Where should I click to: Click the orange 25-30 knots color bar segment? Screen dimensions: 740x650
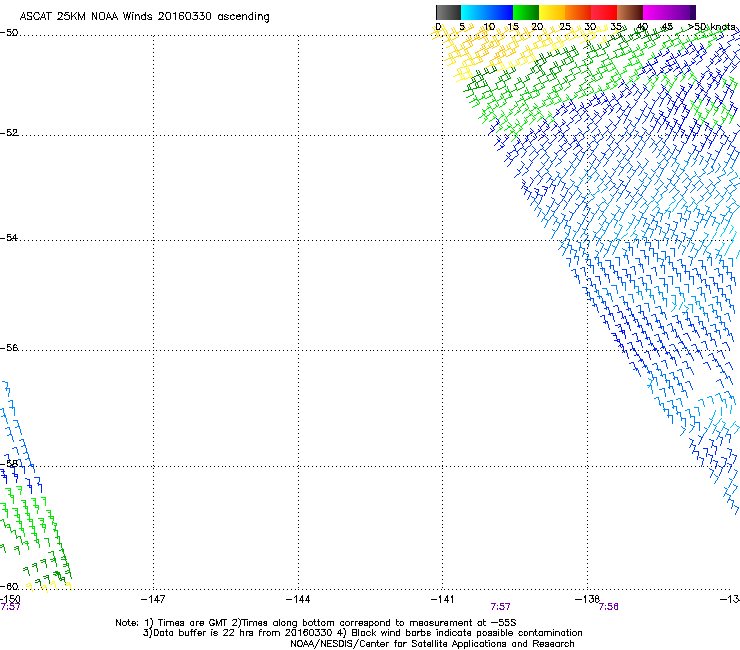pyautogui.click(x=578, y=12)
